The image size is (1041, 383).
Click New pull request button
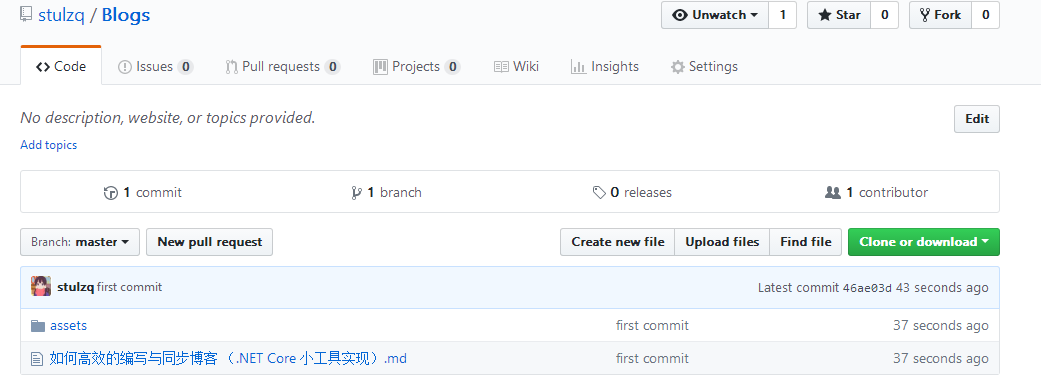(x=210, y=242)
